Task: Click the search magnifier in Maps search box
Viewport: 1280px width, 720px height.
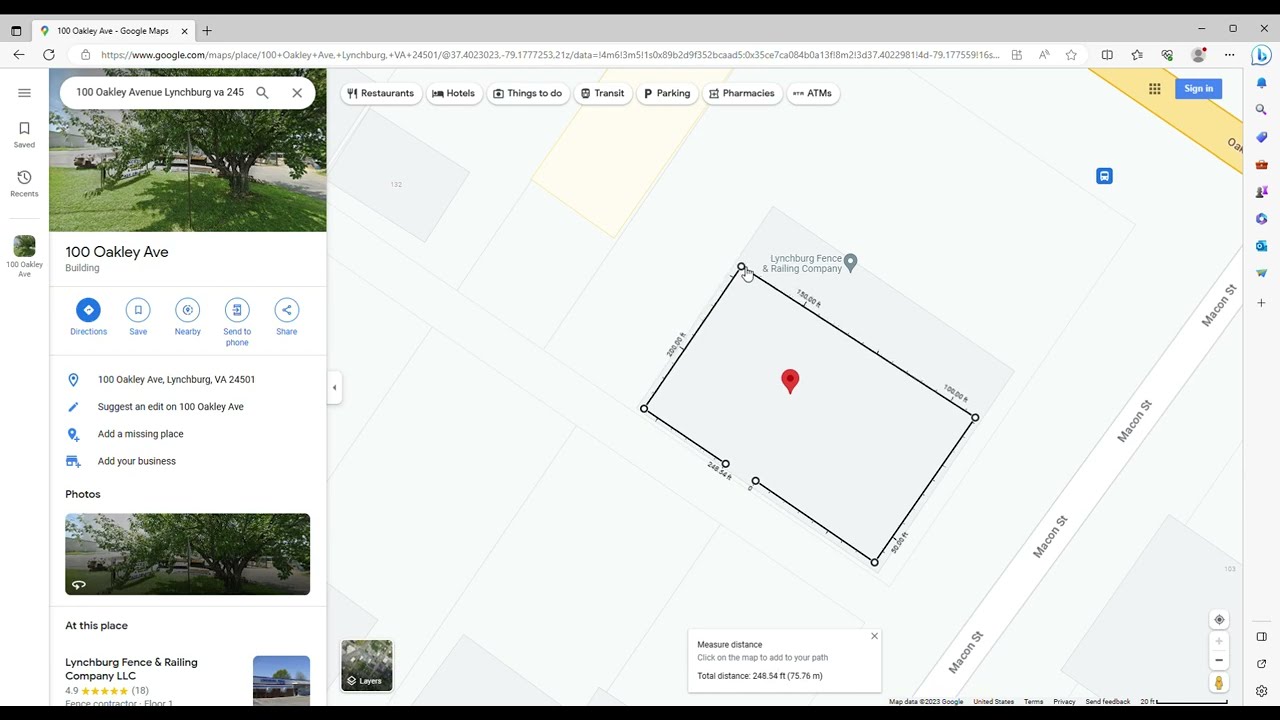Action: (262, 93)
